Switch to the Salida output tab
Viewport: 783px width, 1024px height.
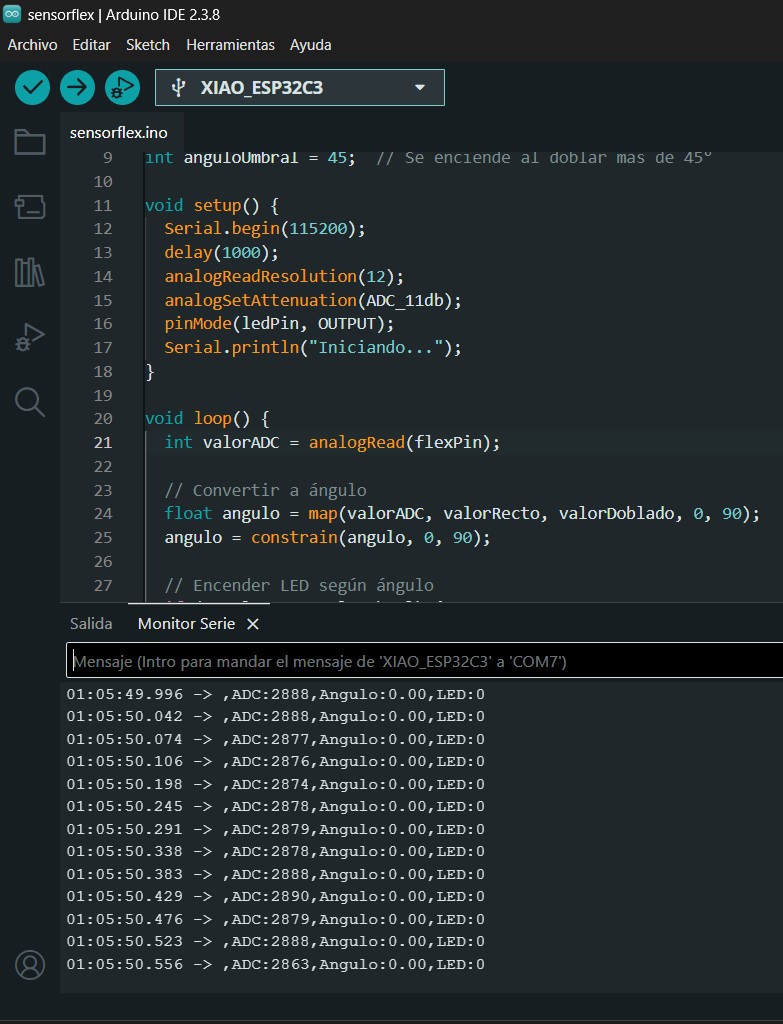coord(91,624)
